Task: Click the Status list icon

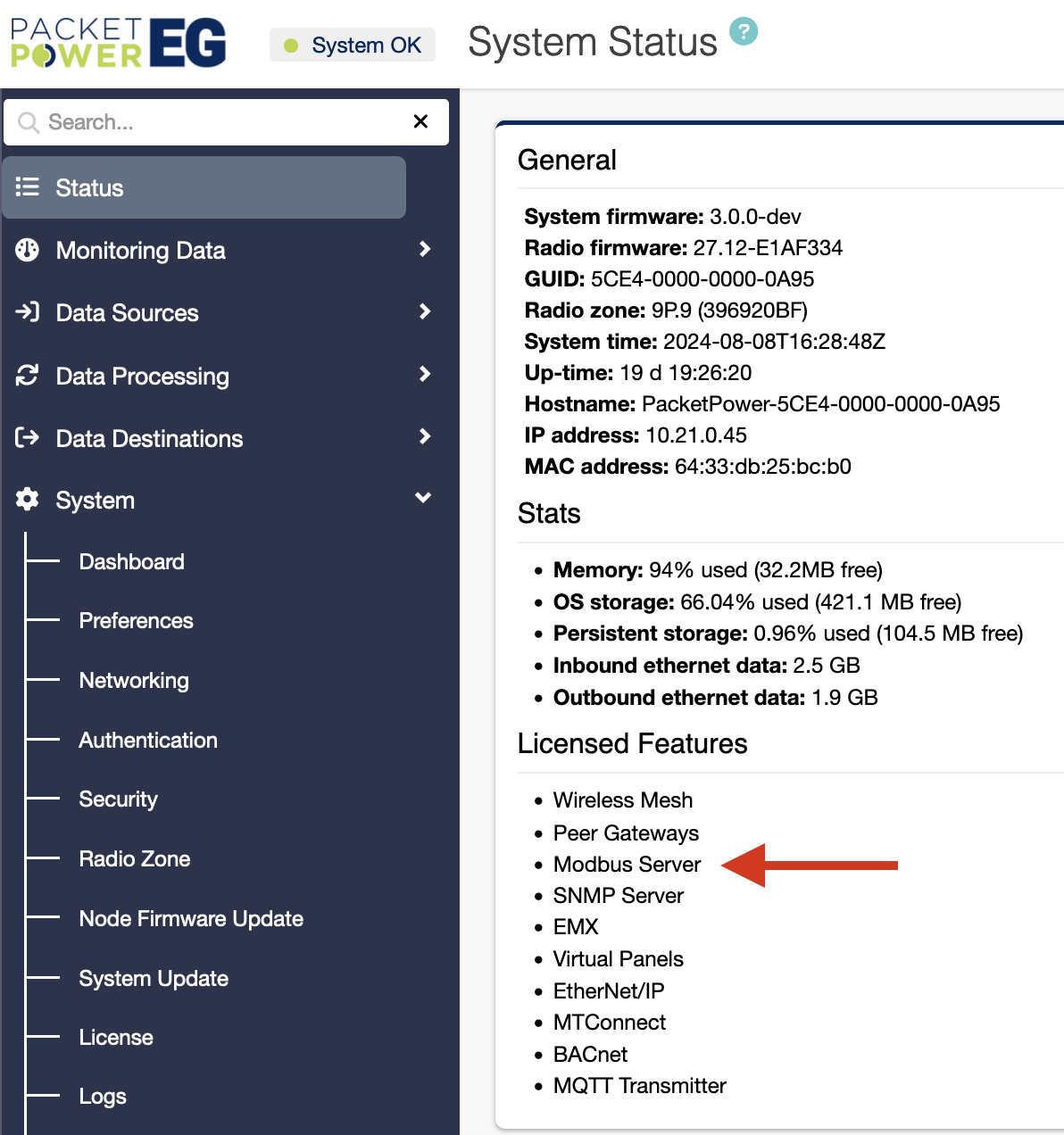Action: pyautogui.click(x=27, y=187)
